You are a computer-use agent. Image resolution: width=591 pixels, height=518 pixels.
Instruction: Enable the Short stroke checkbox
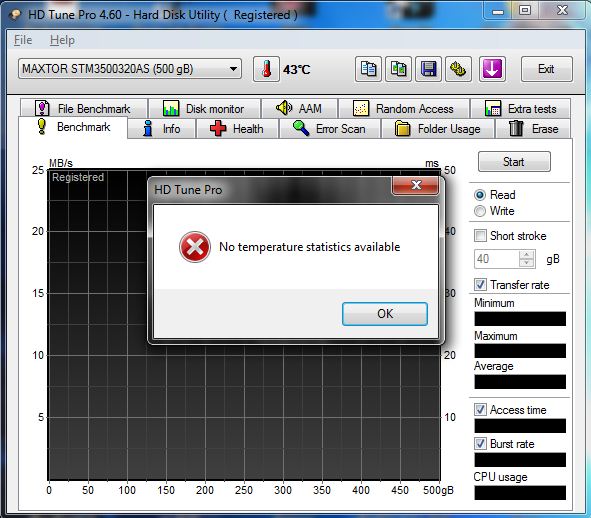480,236
